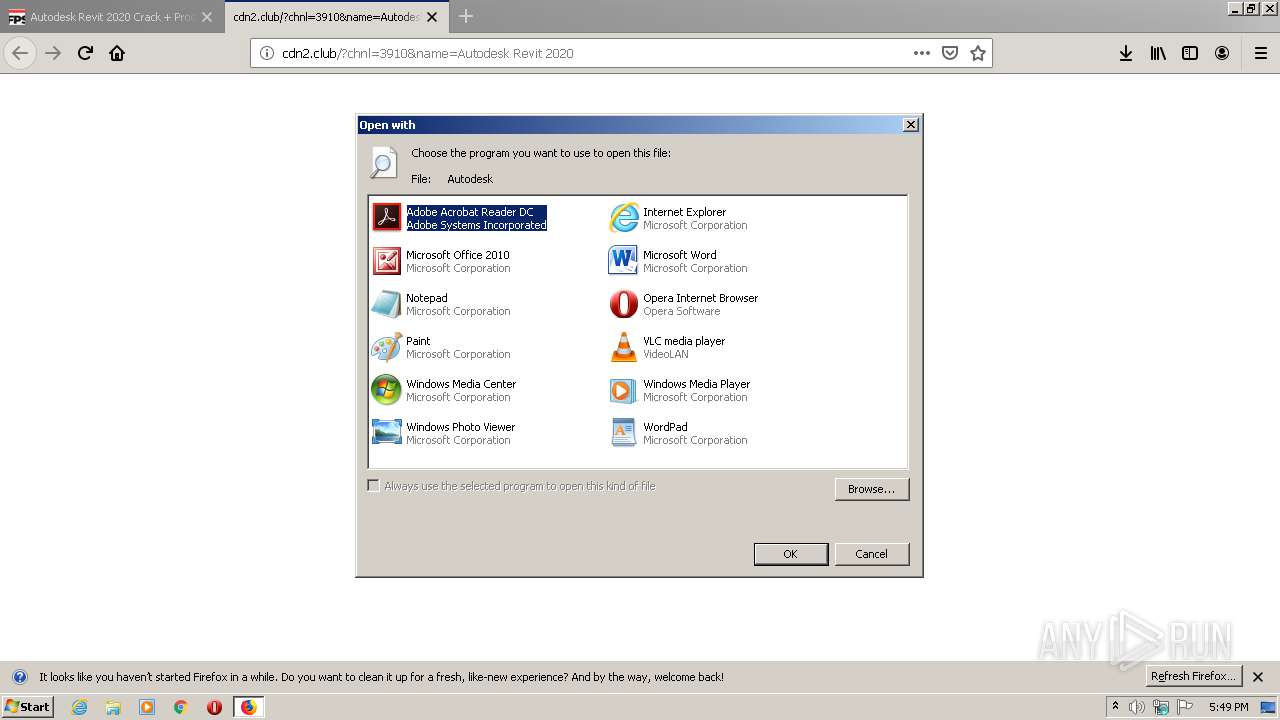Select the Microsoft Office 2010 icon
Screen dimensions: 1280x720
coord(386,261)
